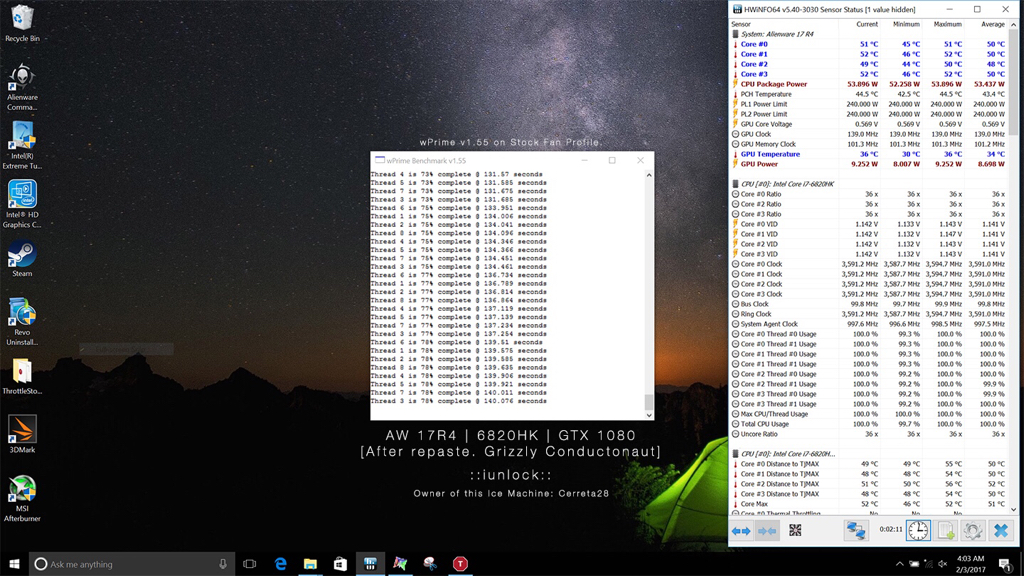Screen dimensions: 1024x576
Task: Select the 'Core Max' sensor row
Action: (869, 504)
